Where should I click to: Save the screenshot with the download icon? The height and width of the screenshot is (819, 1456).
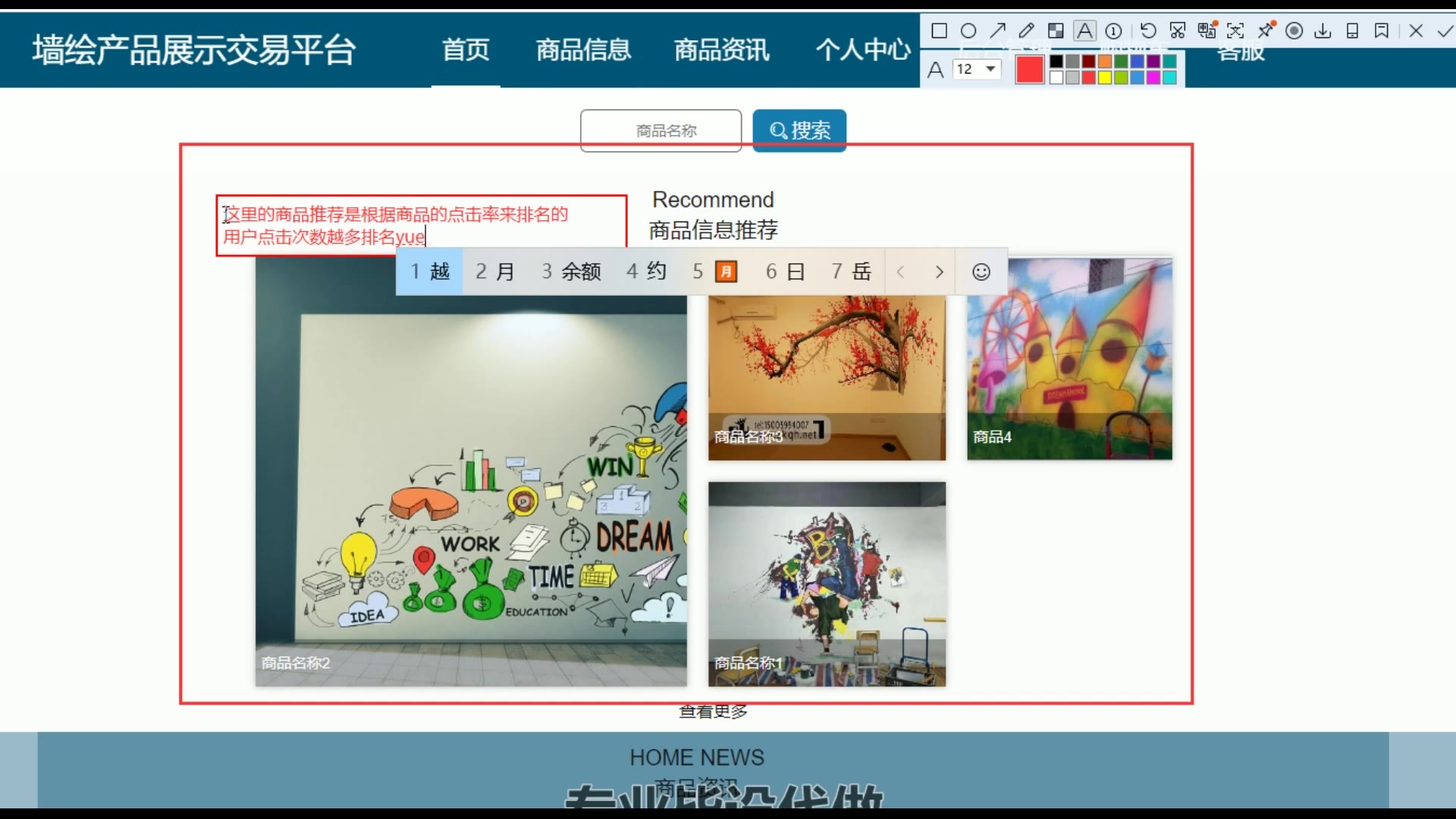(x=1323, y=30)
